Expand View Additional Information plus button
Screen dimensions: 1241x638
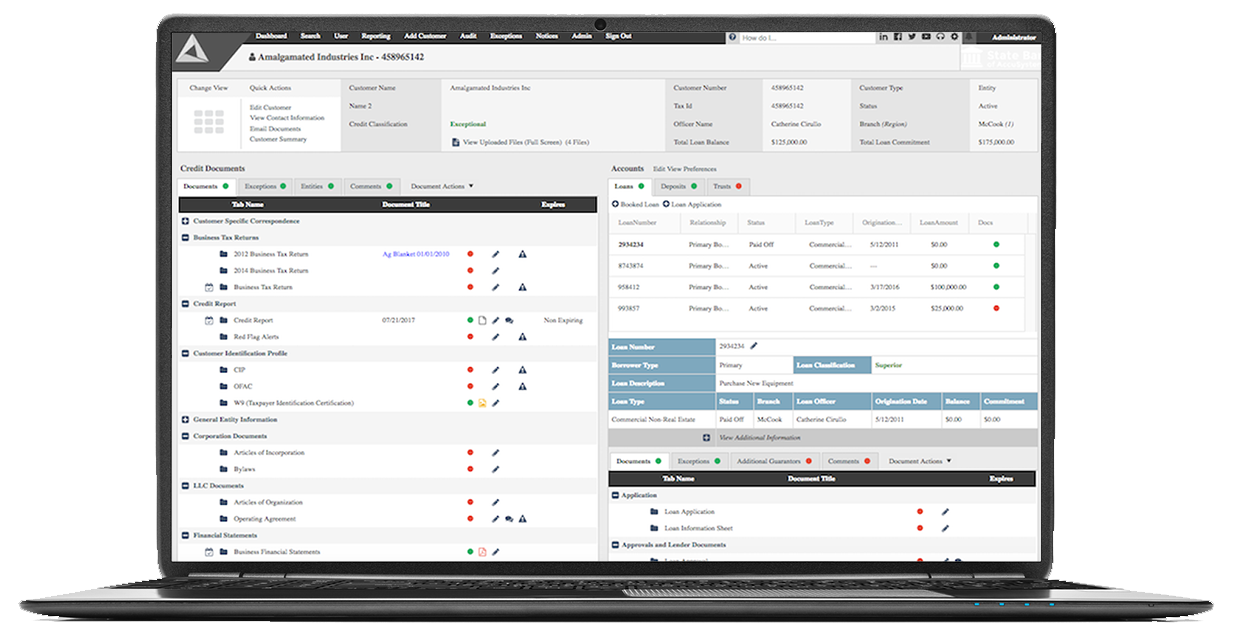pos(706,438)
